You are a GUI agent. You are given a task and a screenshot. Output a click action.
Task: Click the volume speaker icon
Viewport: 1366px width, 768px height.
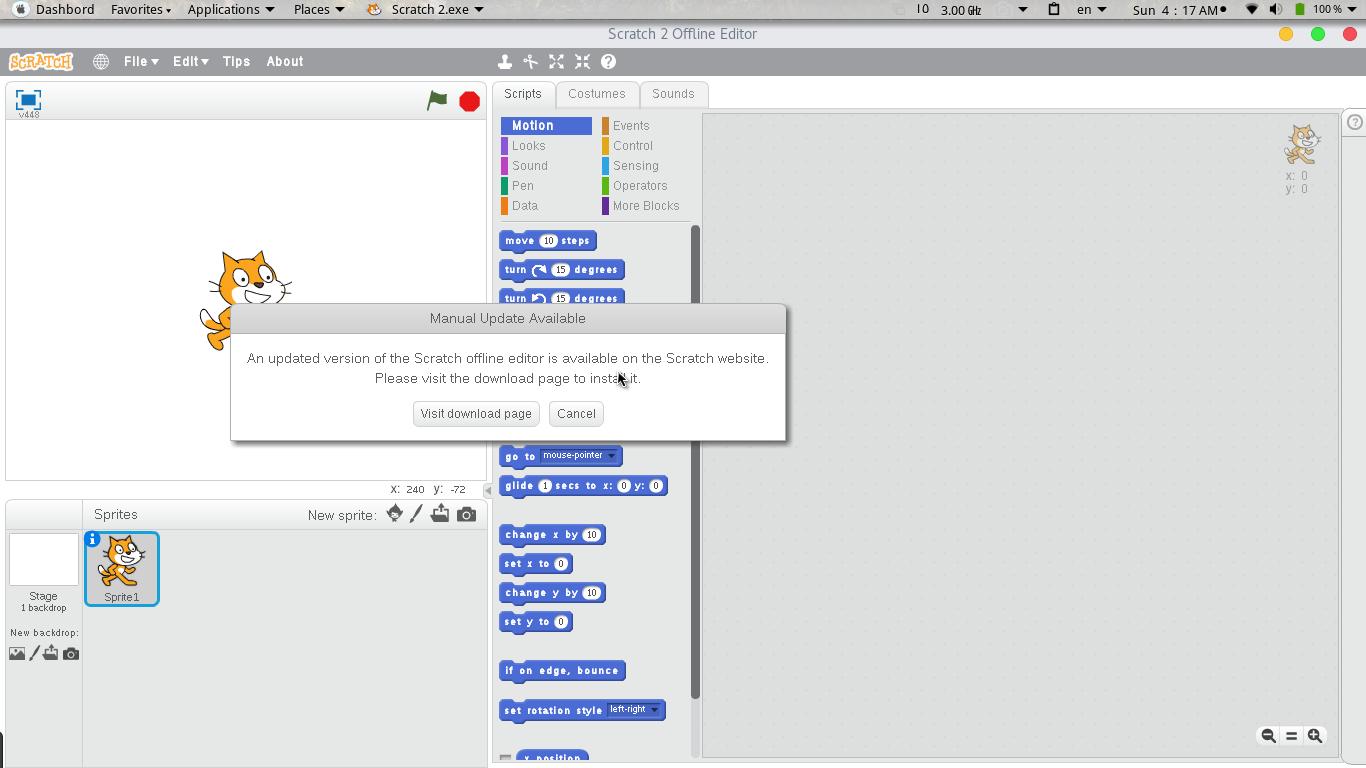tap(1275, 9)
